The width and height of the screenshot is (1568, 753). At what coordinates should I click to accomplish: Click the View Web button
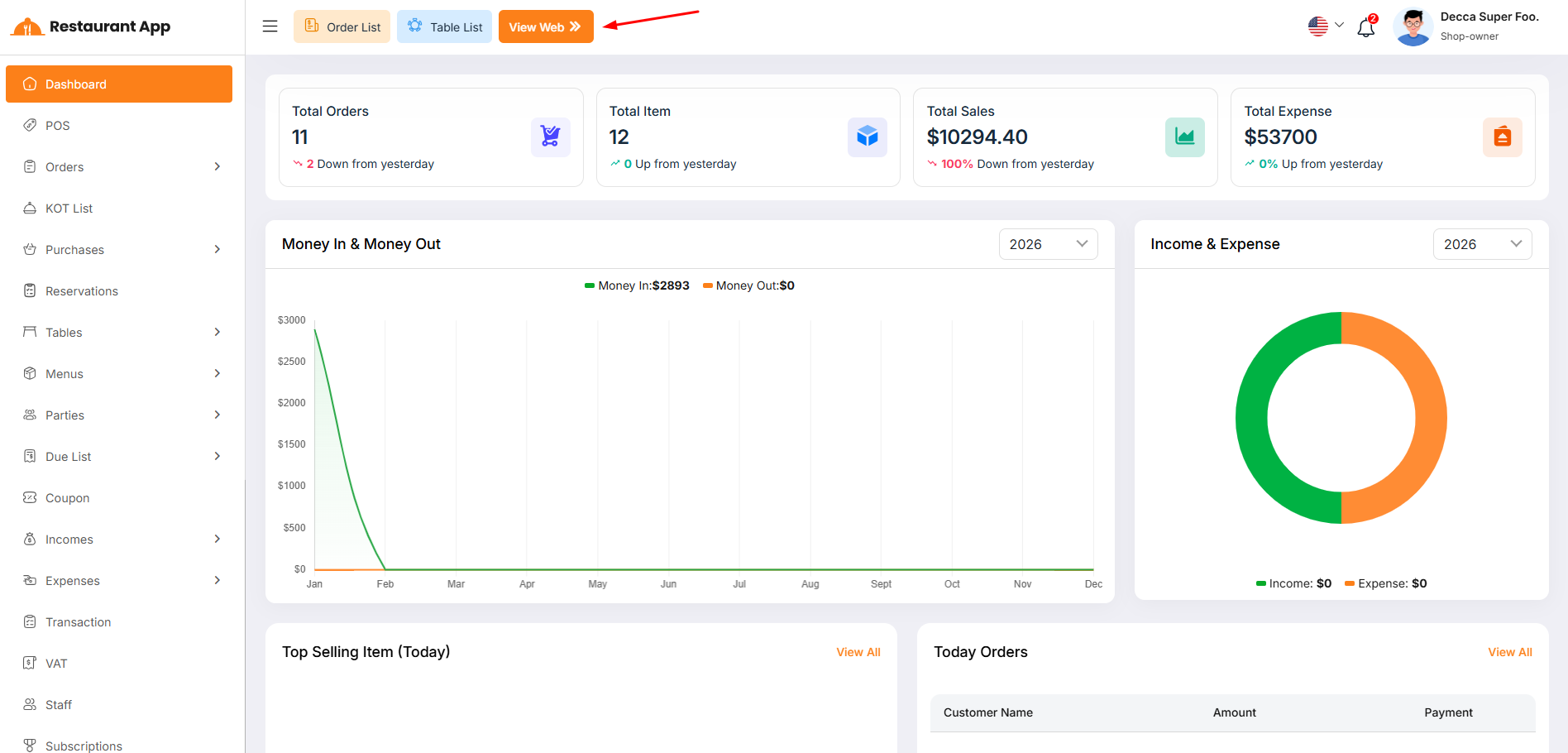click(x=546, y=26)
